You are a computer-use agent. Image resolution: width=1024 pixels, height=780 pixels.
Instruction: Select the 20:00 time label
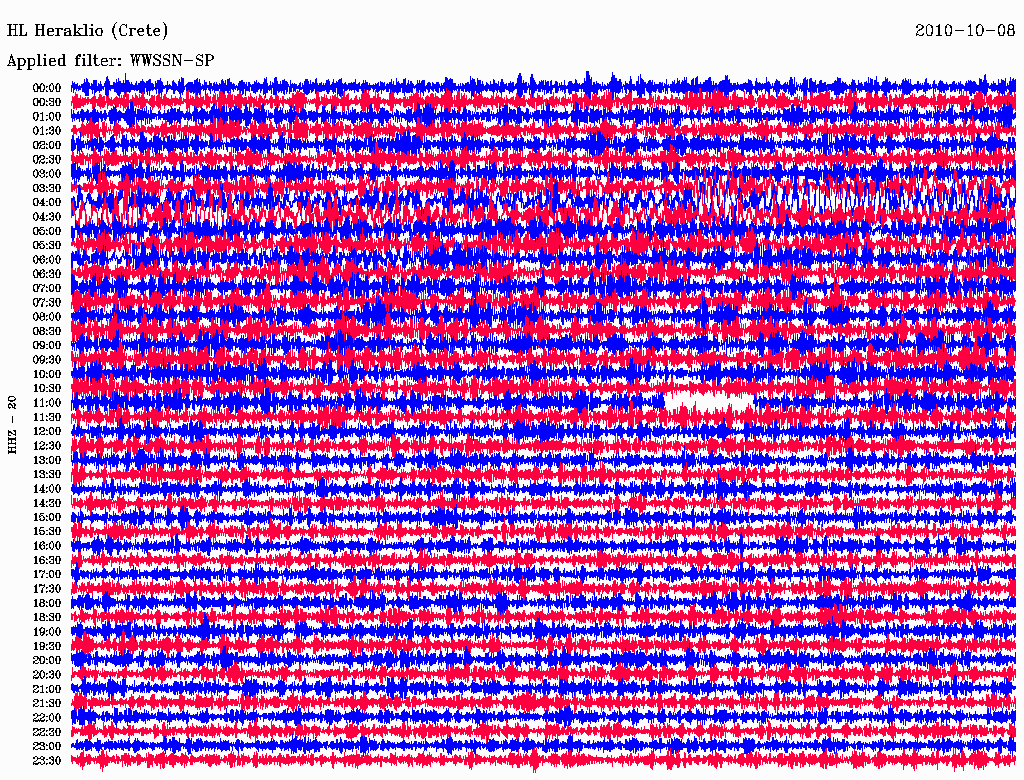[x=47, y=660]
